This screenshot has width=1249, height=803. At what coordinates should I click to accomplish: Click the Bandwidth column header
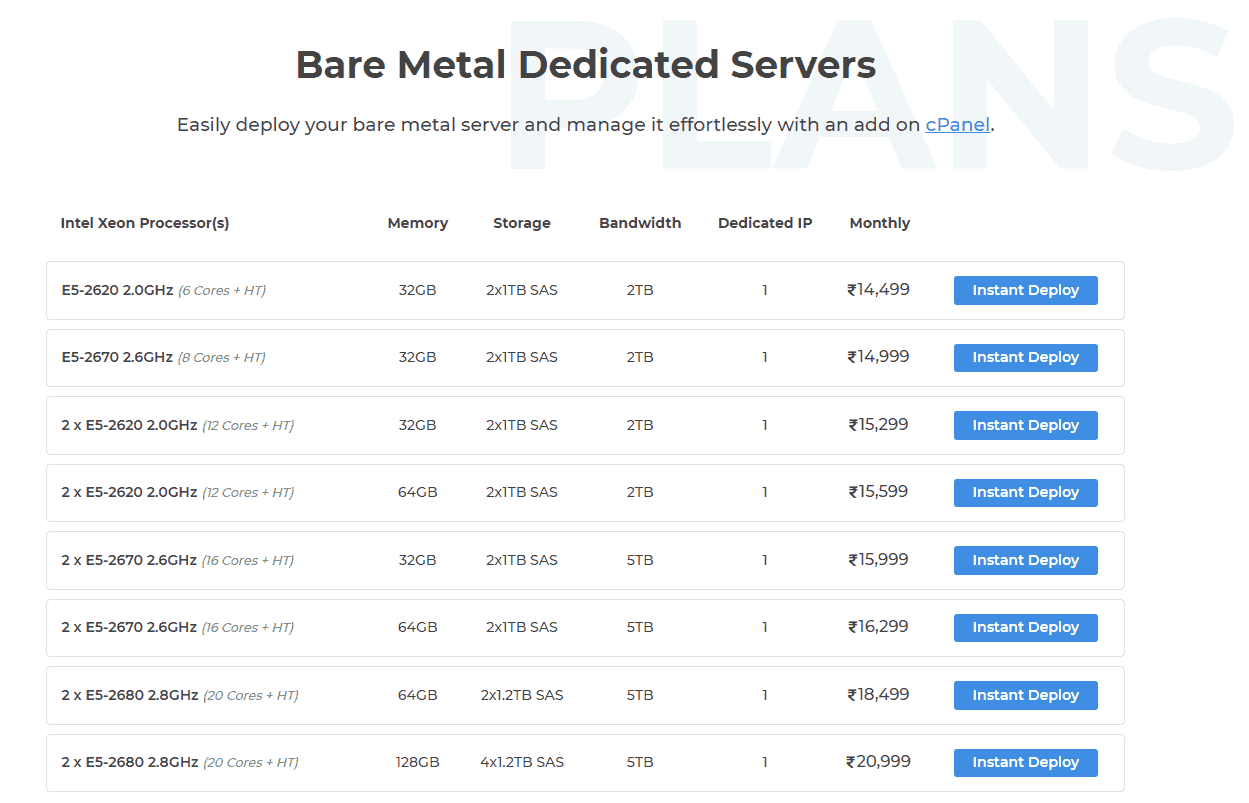(x=640, y=223)
